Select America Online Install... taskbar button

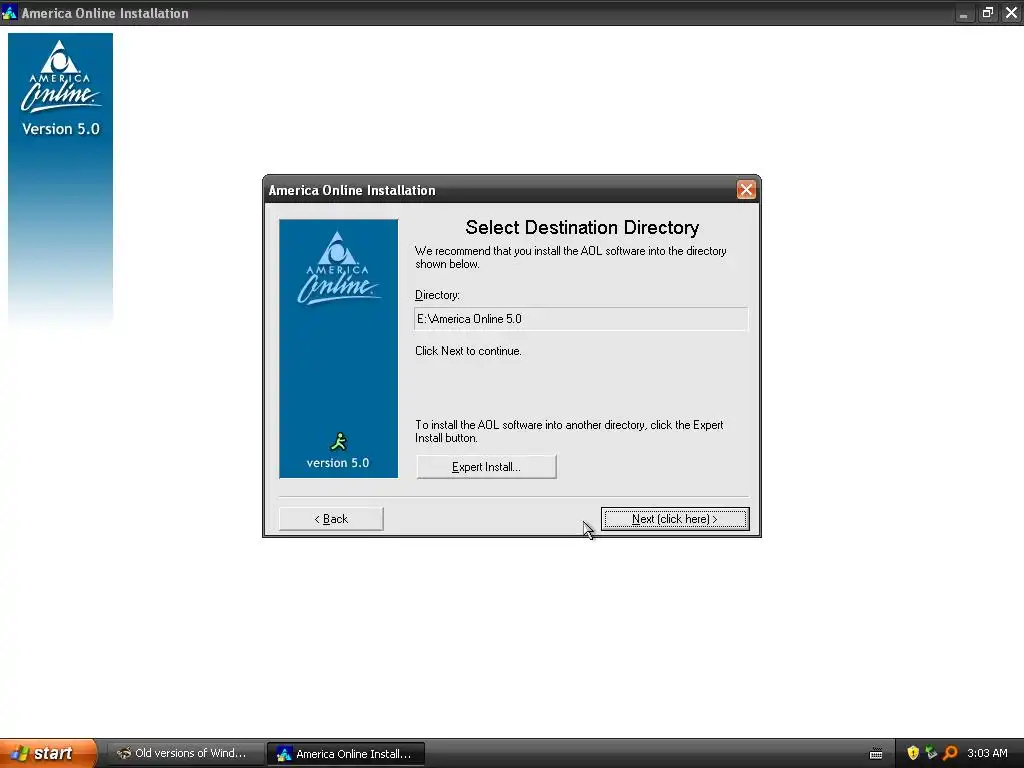346,754
